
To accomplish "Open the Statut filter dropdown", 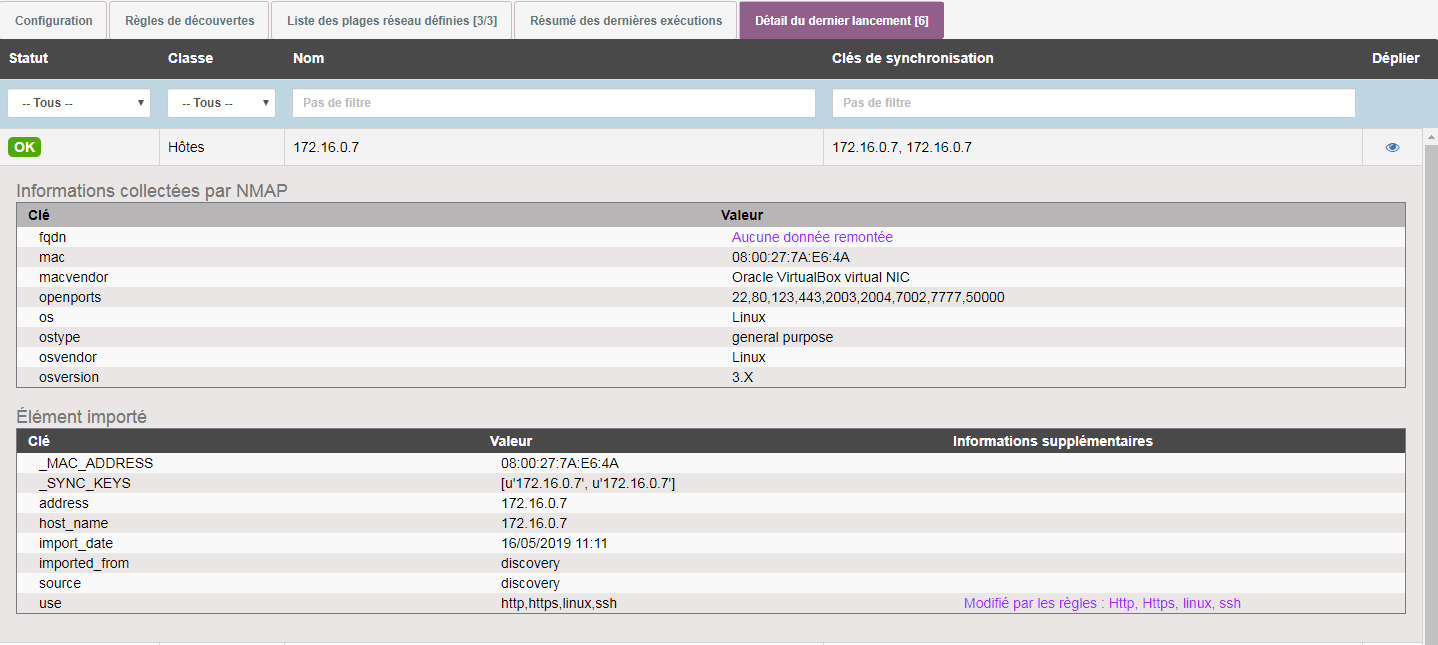I will point(79,103).
